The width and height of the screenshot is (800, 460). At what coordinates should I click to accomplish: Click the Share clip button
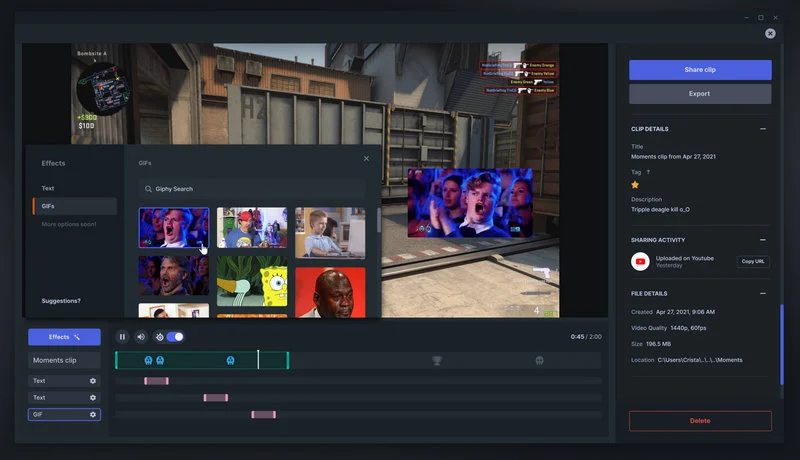[700, 70]
